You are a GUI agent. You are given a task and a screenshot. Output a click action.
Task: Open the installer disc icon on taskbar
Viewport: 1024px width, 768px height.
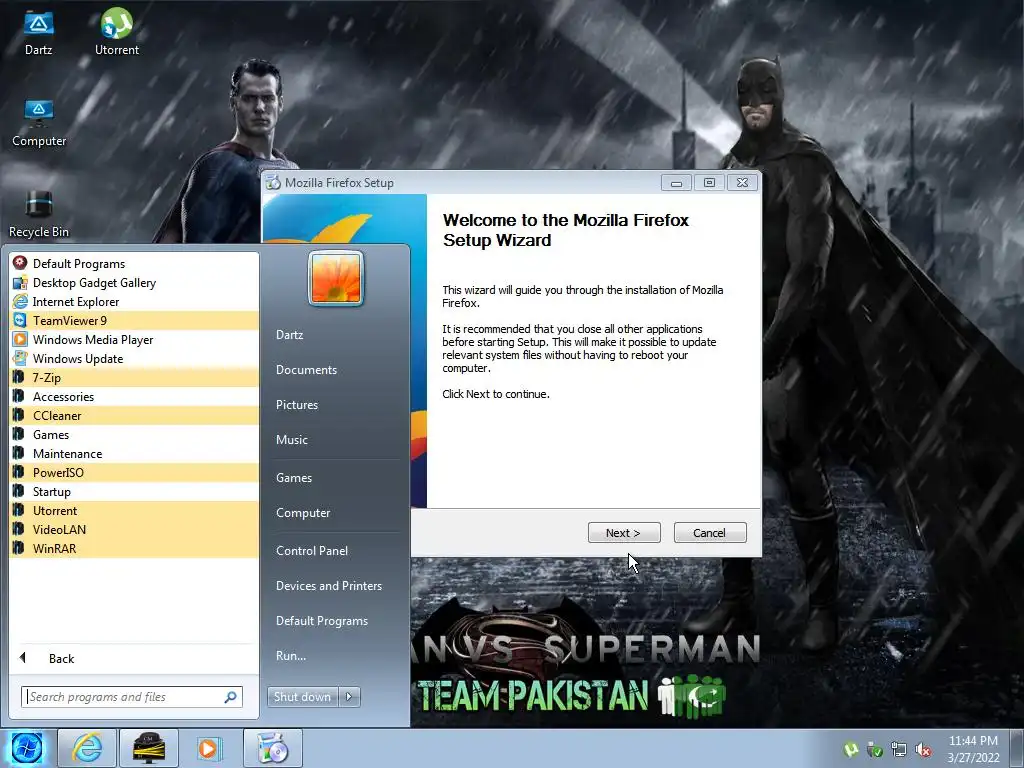[x=273, y=748]
